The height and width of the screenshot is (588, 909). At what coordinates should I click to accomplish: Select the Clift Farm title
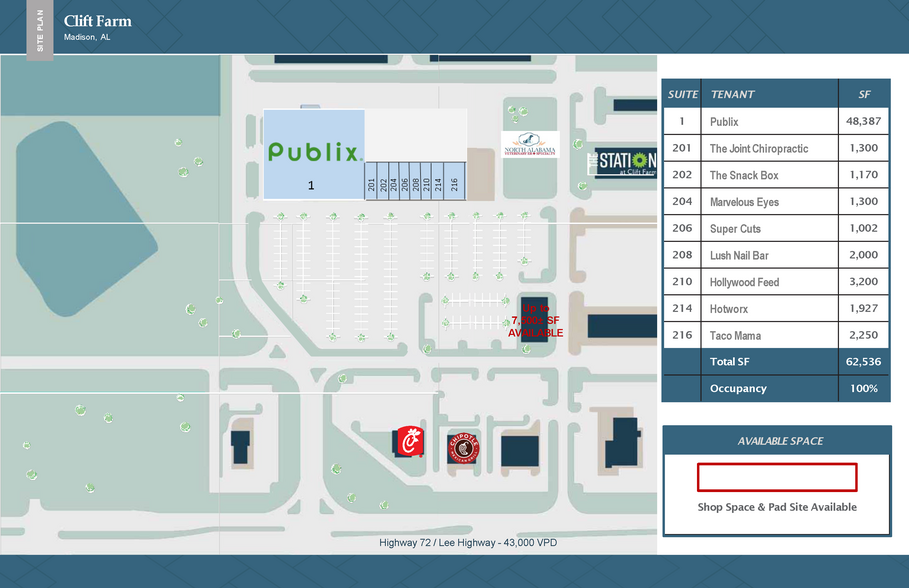(x=97, y=21)
